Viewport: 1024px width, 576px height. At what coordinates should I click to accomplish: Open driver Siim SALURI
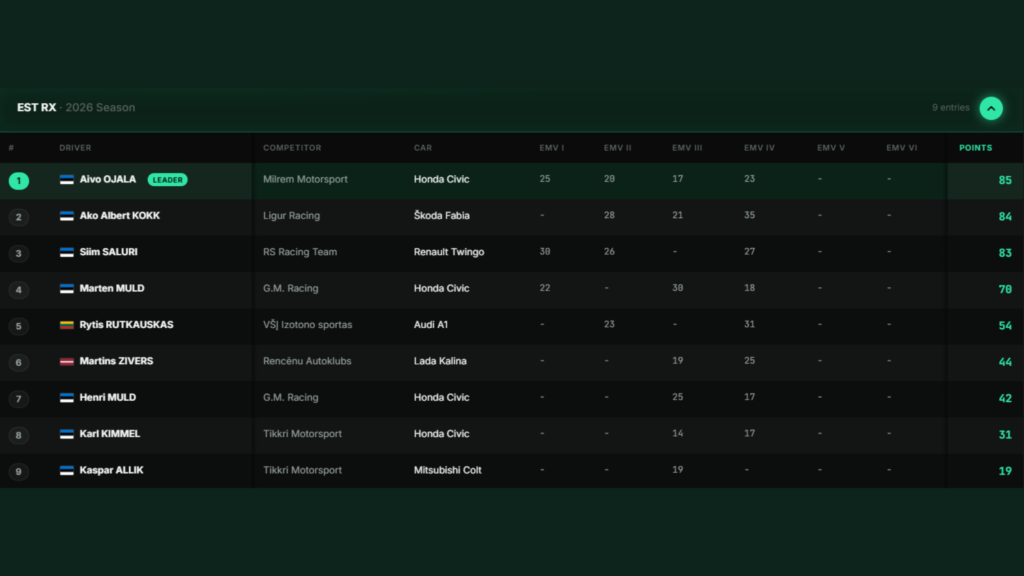point(108,252)
